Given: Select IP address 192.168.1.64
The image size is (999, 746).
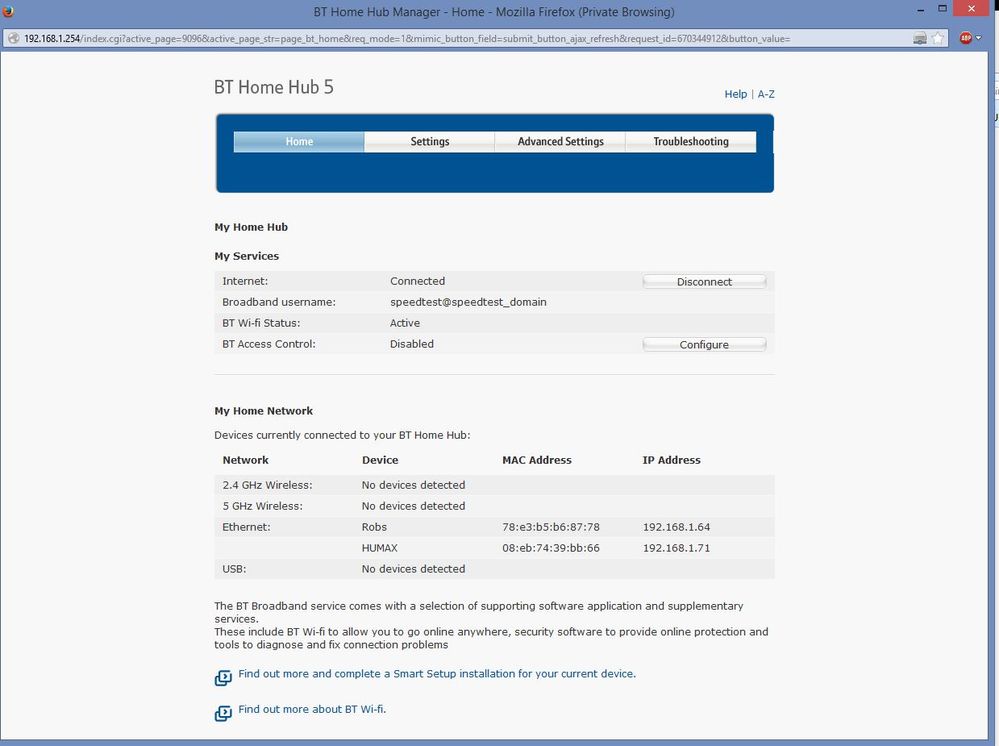Looking at the screenshot, I should click(676, 527).
